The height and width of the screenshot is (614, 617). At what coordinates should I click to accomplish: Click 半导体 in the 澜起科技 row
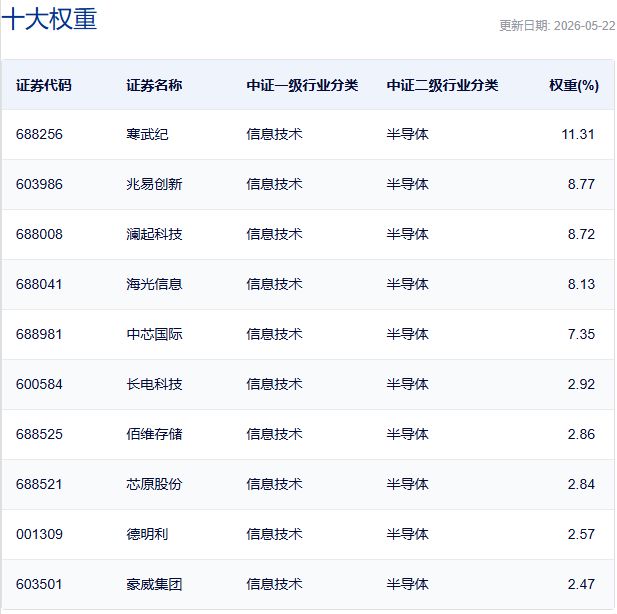click(x=407, y=234)
